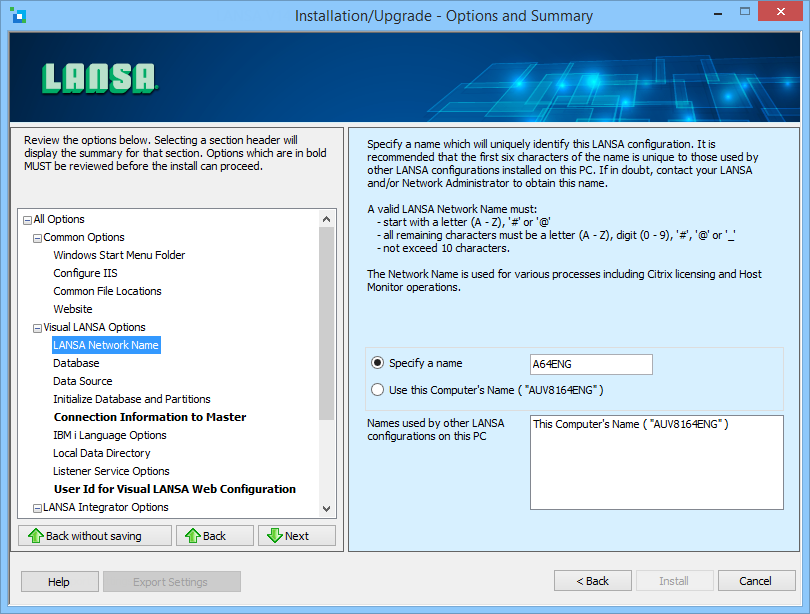The image size is (810, 614).
Task: Open the Help button
Action: [59, 581]
